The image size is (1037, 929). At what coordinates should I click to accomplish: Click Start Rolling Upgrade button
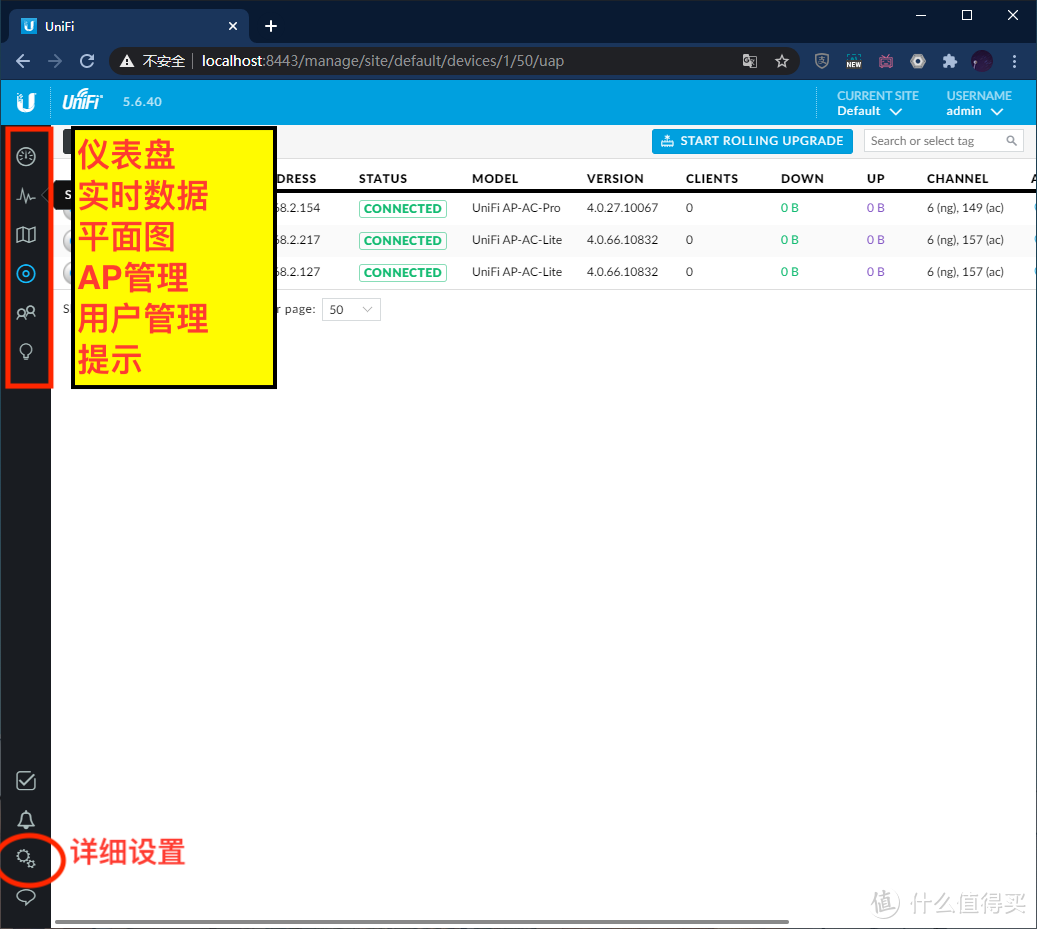coord(752,141)
